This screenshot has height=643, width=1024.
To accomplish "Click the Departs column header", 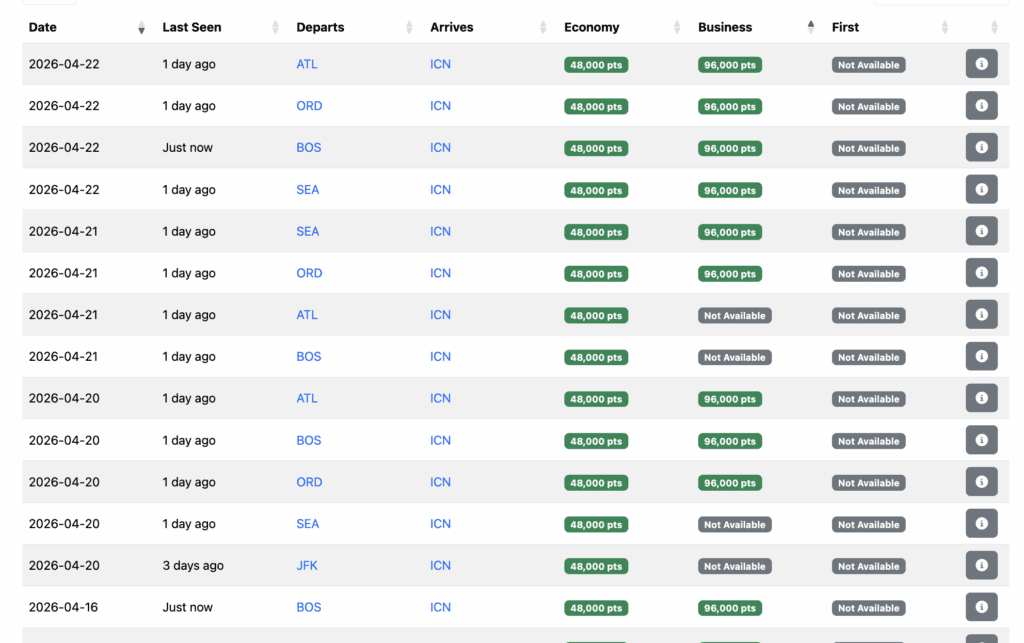I will 320,27.
